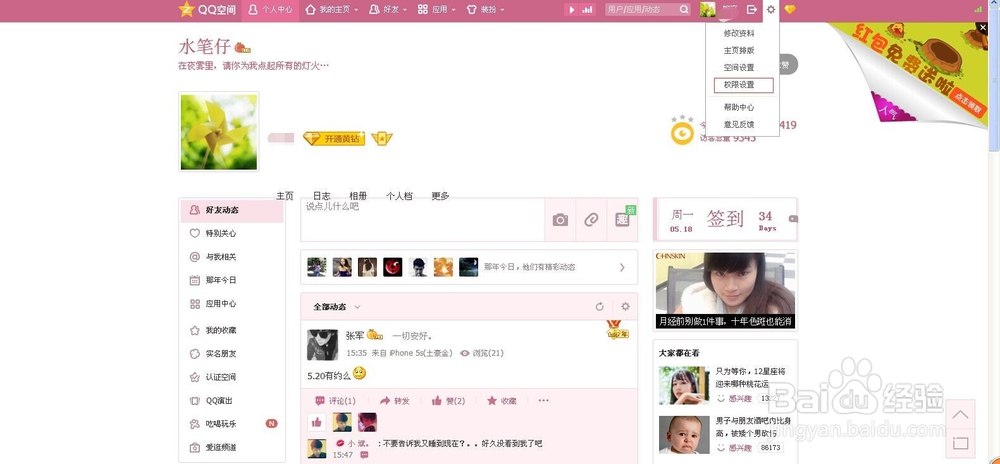Click the settings gear icon
Image resolution: width=1000 pixels, height=464 pixels.
[771, 10]
